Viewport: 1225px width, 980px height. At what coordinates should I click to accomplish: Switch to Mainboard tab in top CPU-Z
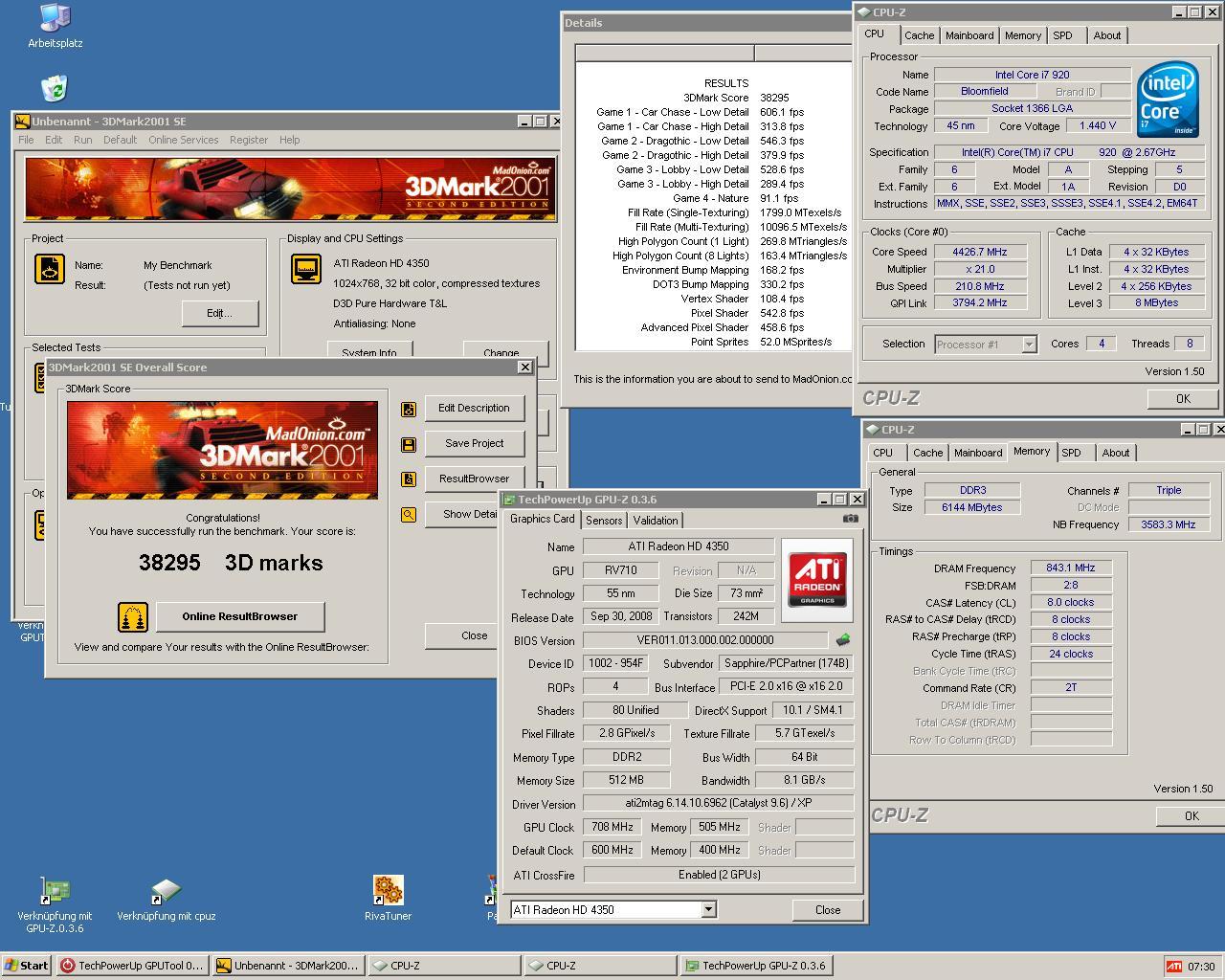pos(969,35)
